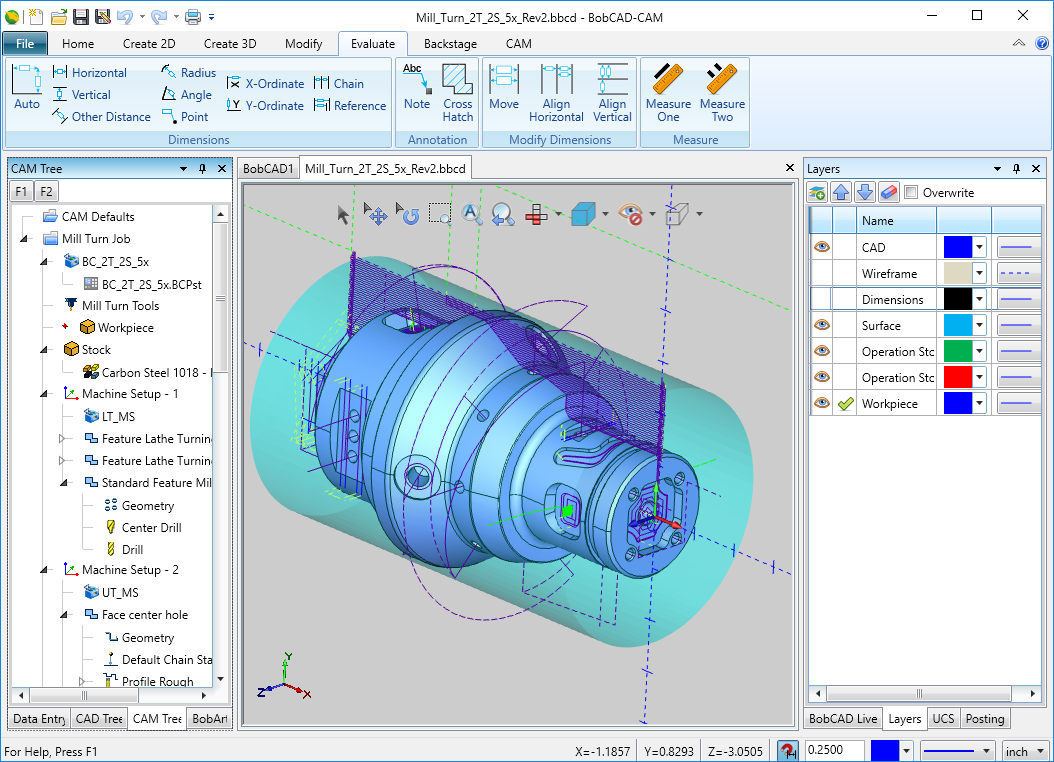Open the CAD layer color dropdown arrow

click(980, 247)
